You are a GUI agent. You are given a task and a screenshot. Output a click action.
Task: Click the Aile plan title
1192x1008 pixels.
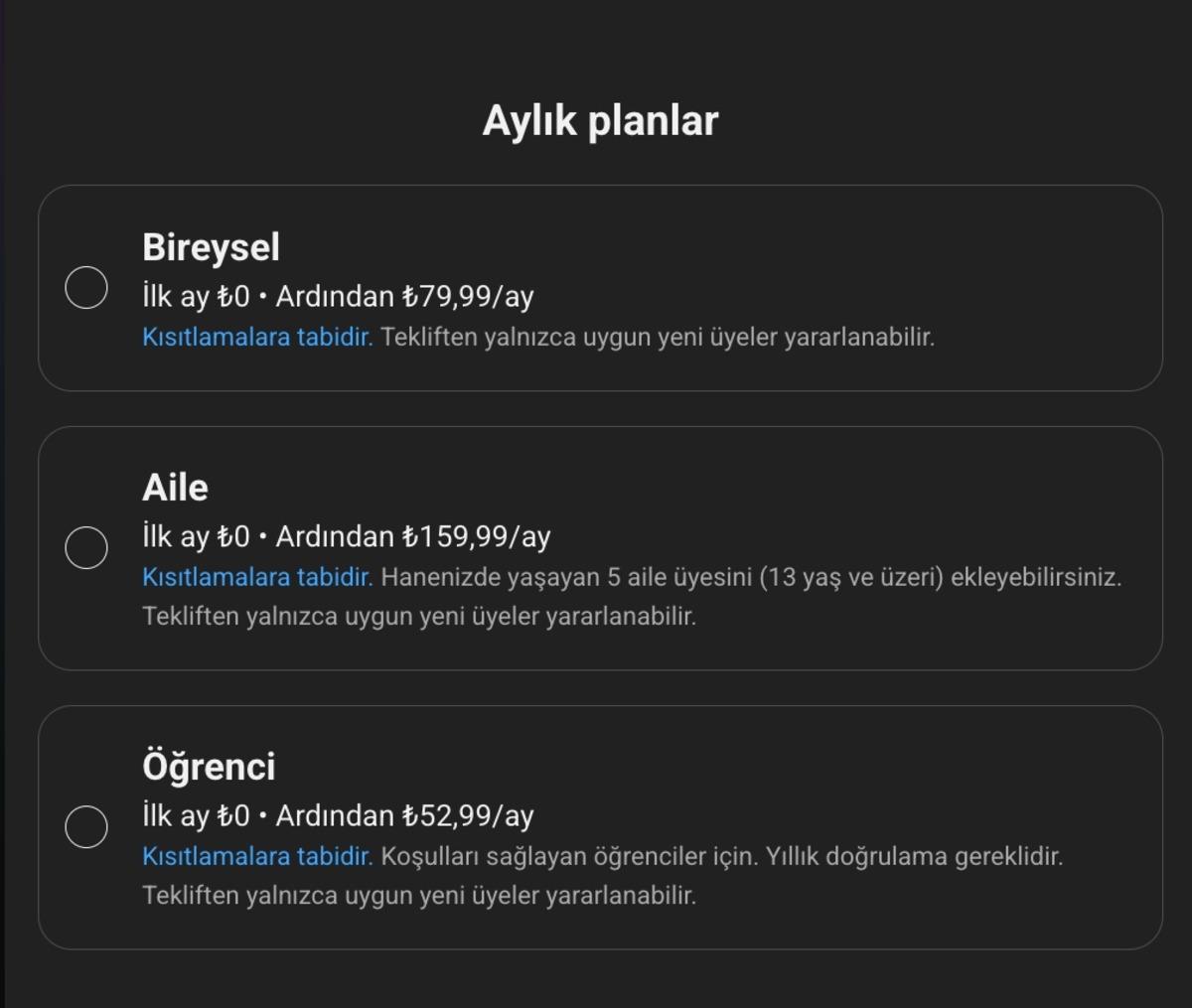[175, 488]
